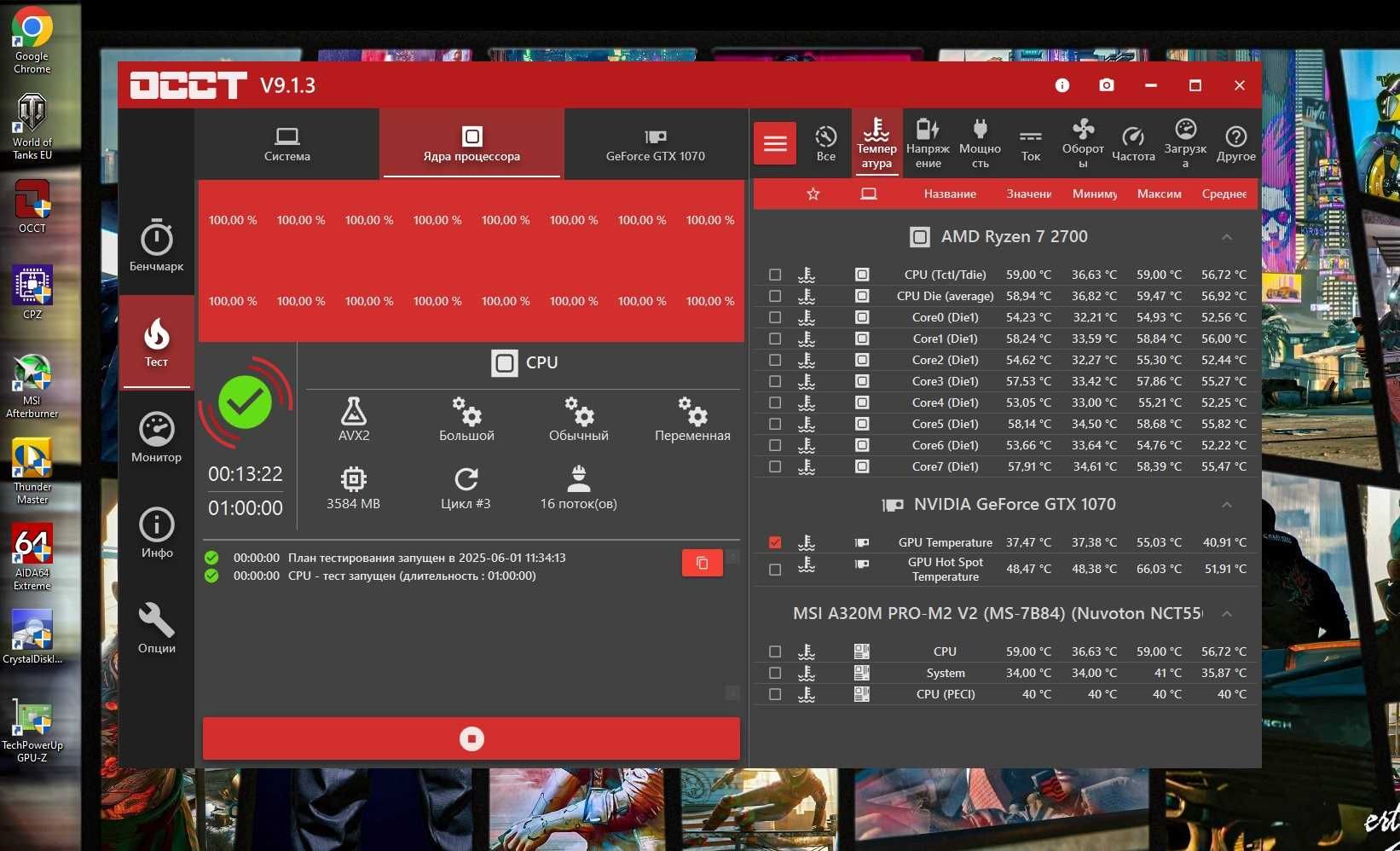Image resolution: width=1400 pixels, height=851 pixels.
Task: Check the Core5 (Die1) checkbox
Action: [775, 424]
